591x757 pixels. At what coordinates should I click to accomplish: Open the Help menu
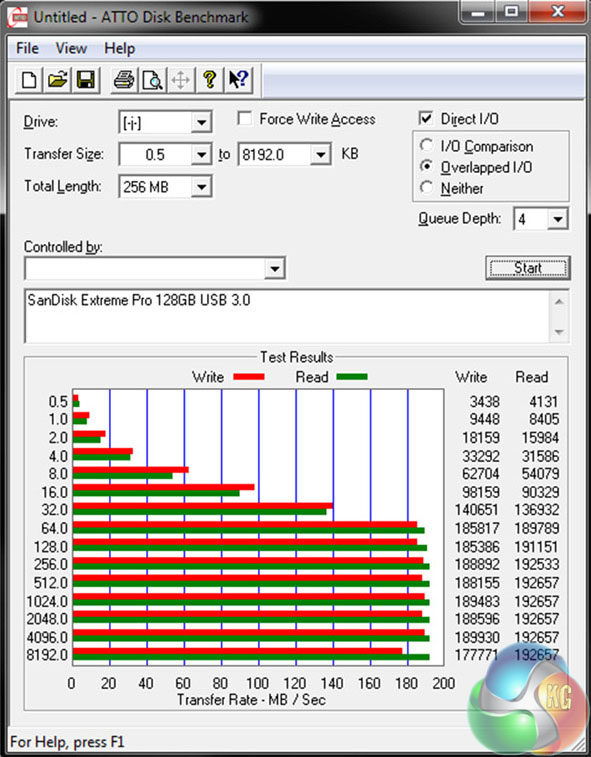tap(119, 48)
